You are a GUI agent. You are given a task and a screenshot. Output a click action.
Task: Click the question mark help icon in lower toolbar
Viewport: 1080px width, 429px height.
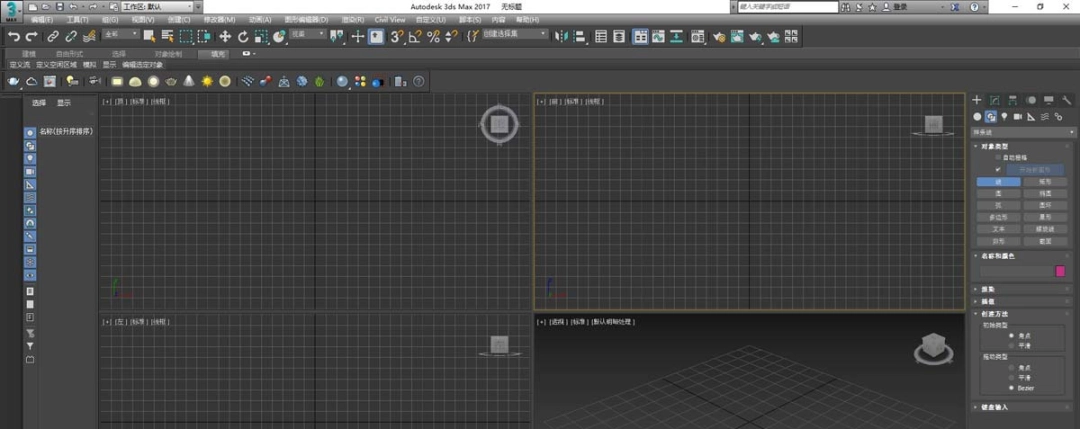(x=418, y=81)
